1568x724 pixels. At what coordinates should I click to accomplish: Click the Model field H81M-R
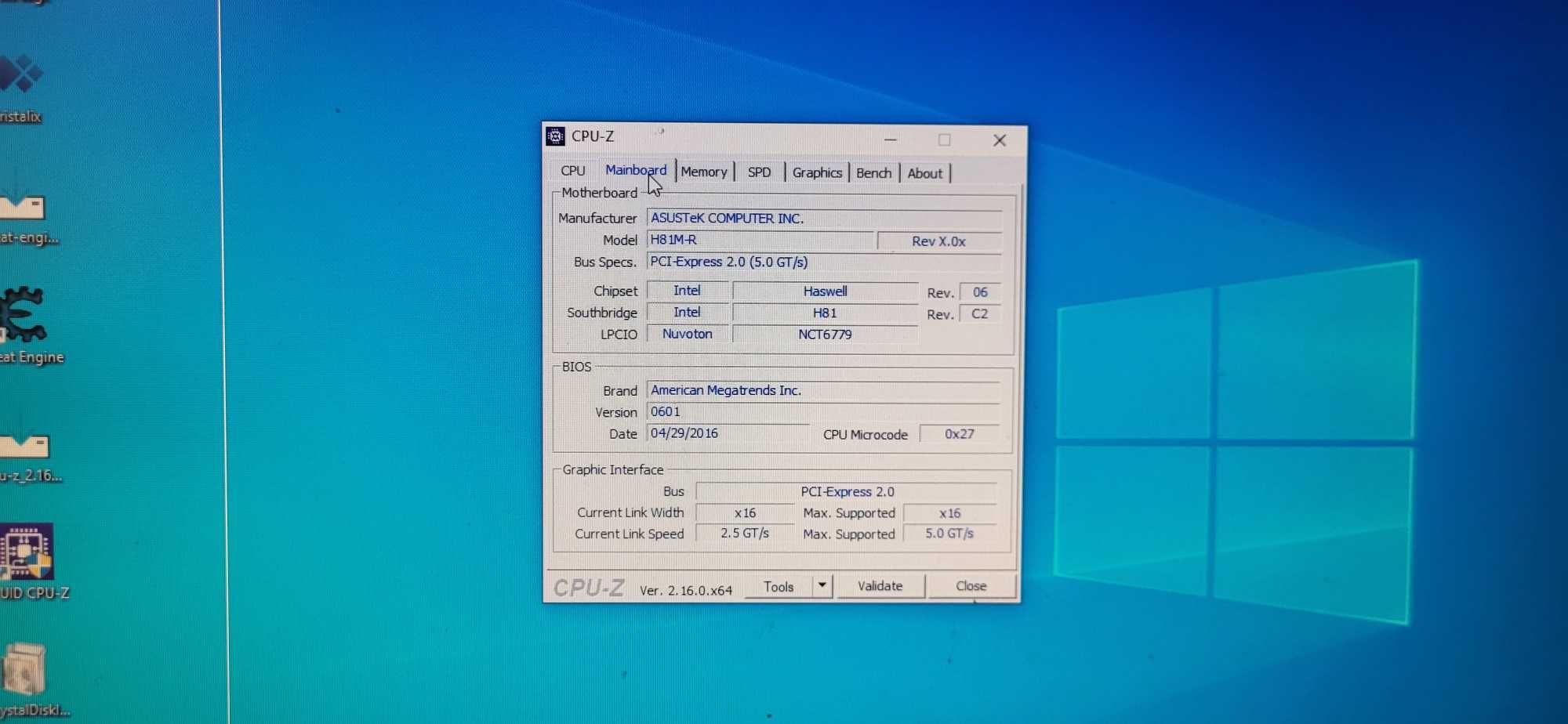(x=760, y=240)
